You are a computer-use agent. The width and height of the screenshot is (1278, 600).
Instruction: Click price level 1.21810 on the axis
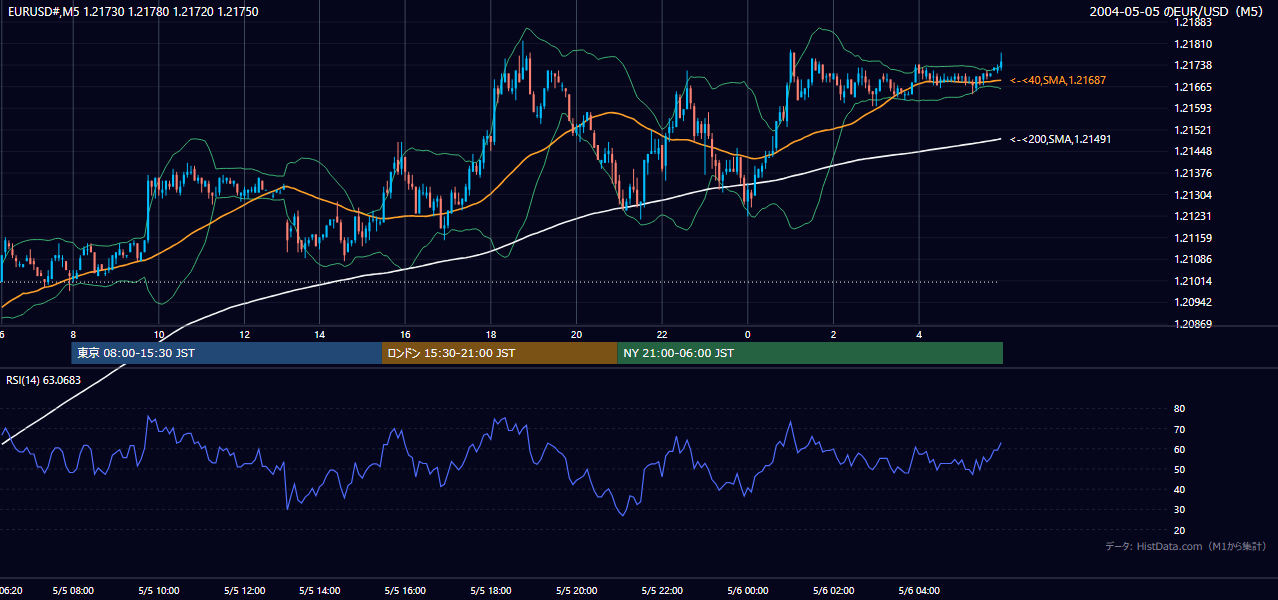coord(1194,44)
